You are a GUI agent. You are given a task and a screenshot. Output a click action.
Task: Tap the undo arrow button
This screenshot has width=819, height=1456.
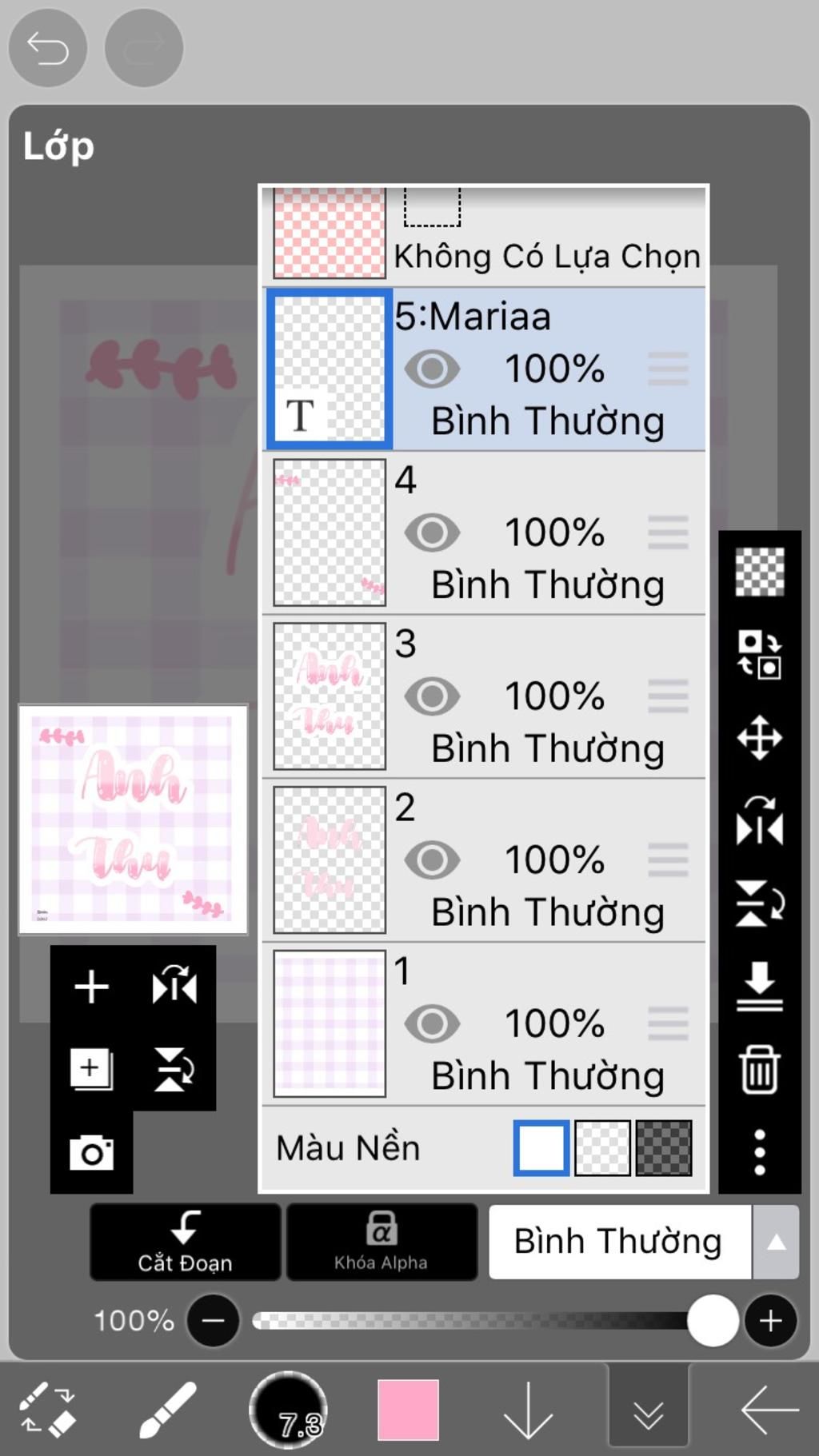point(47,49)
